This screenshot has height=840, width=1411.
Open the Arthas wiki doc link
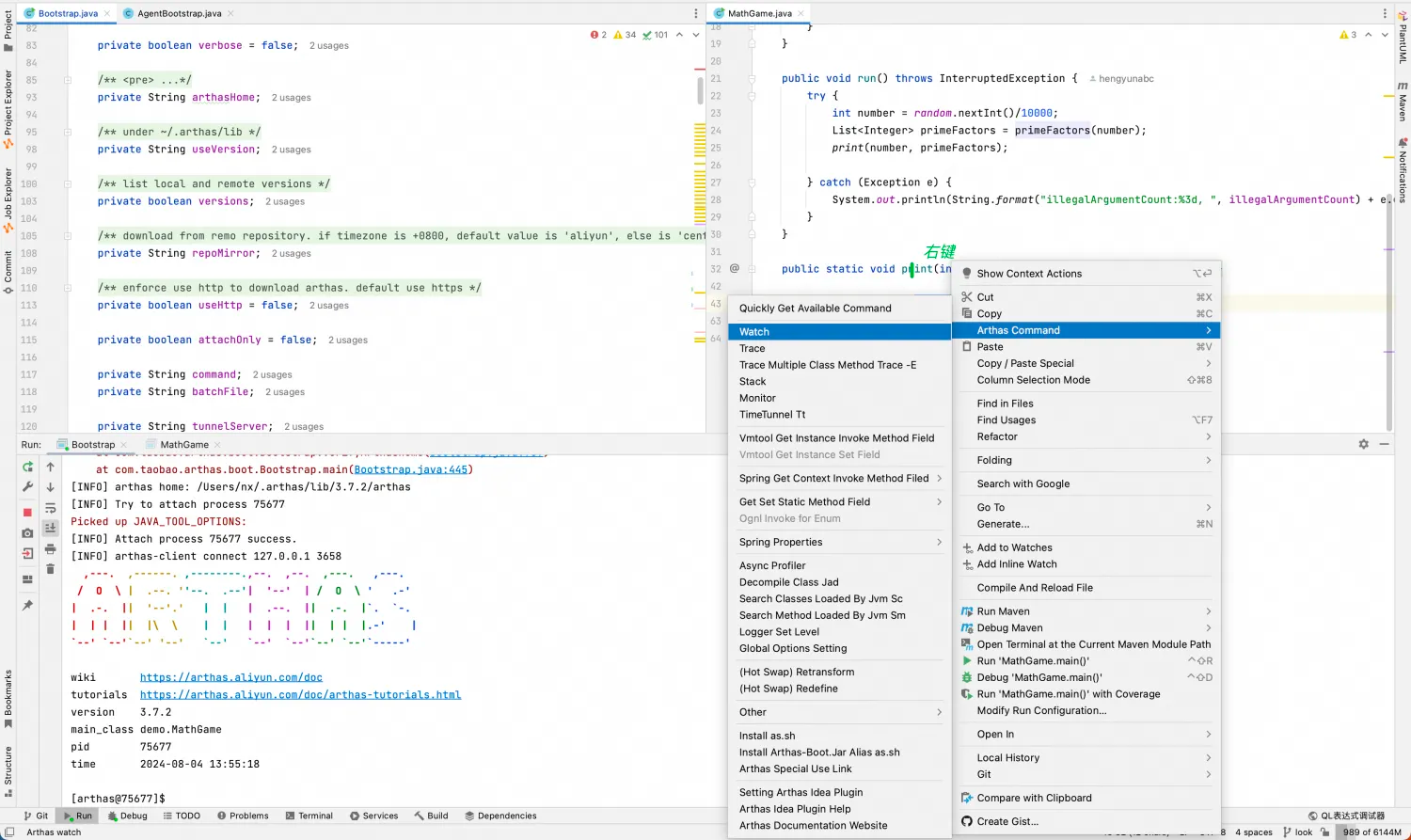231,677
